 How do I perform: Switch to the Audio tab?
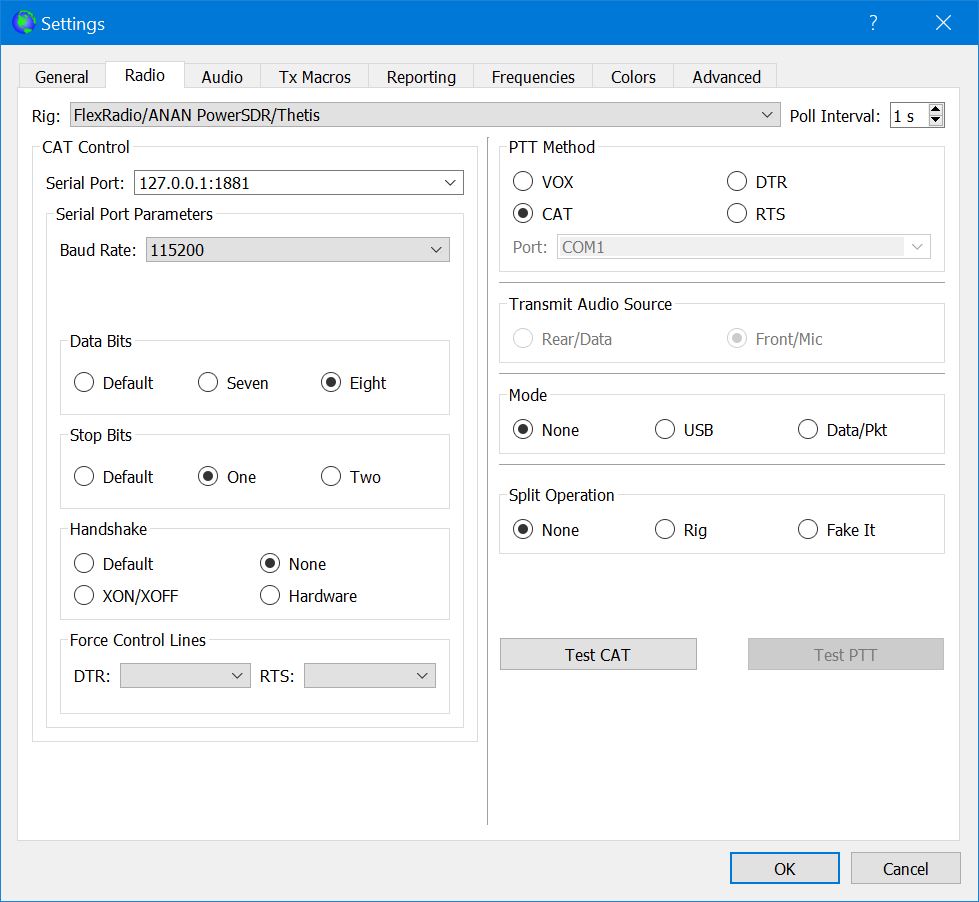coord(222,77)
